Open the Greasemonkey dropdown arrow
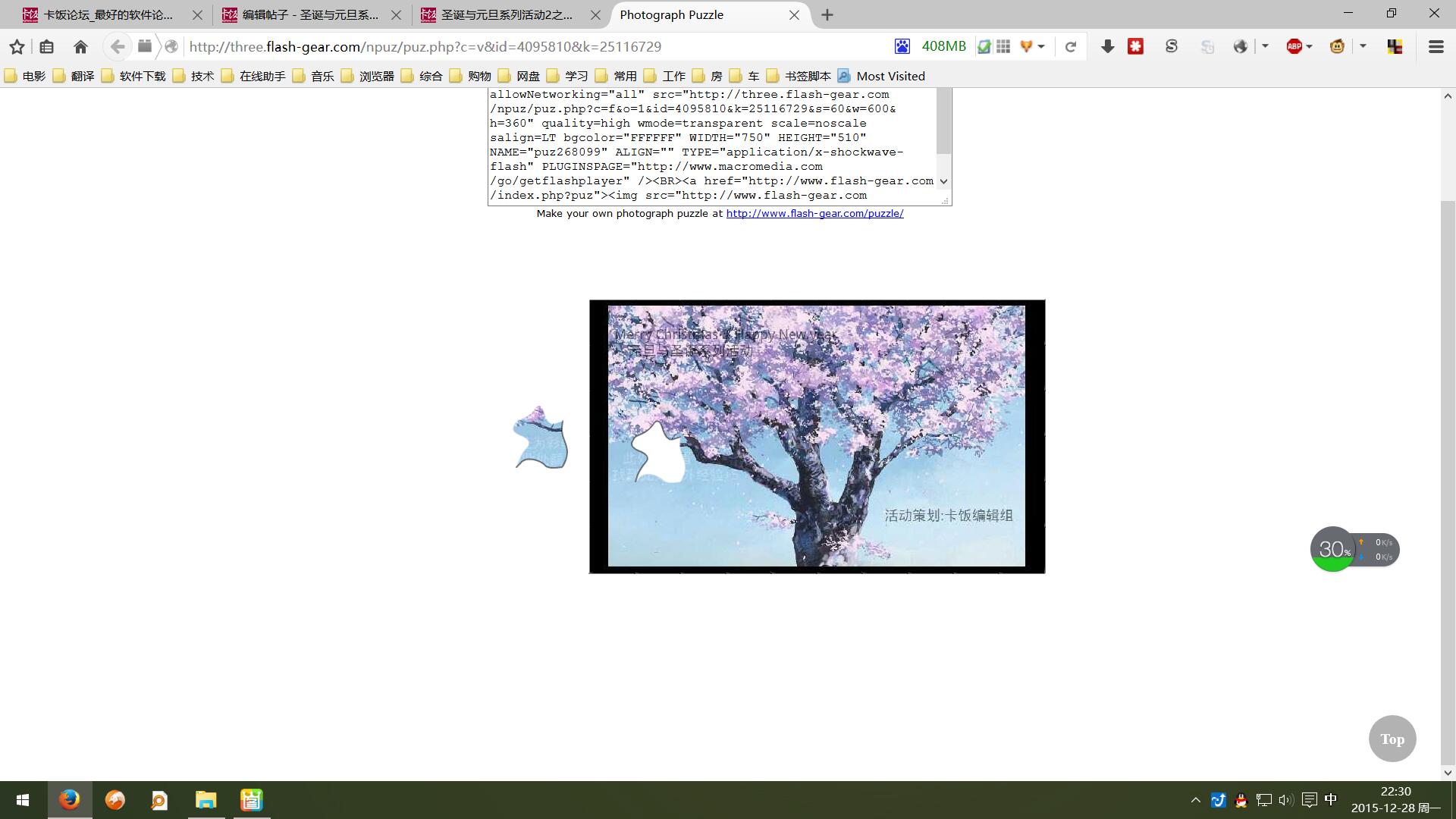 1363,47
